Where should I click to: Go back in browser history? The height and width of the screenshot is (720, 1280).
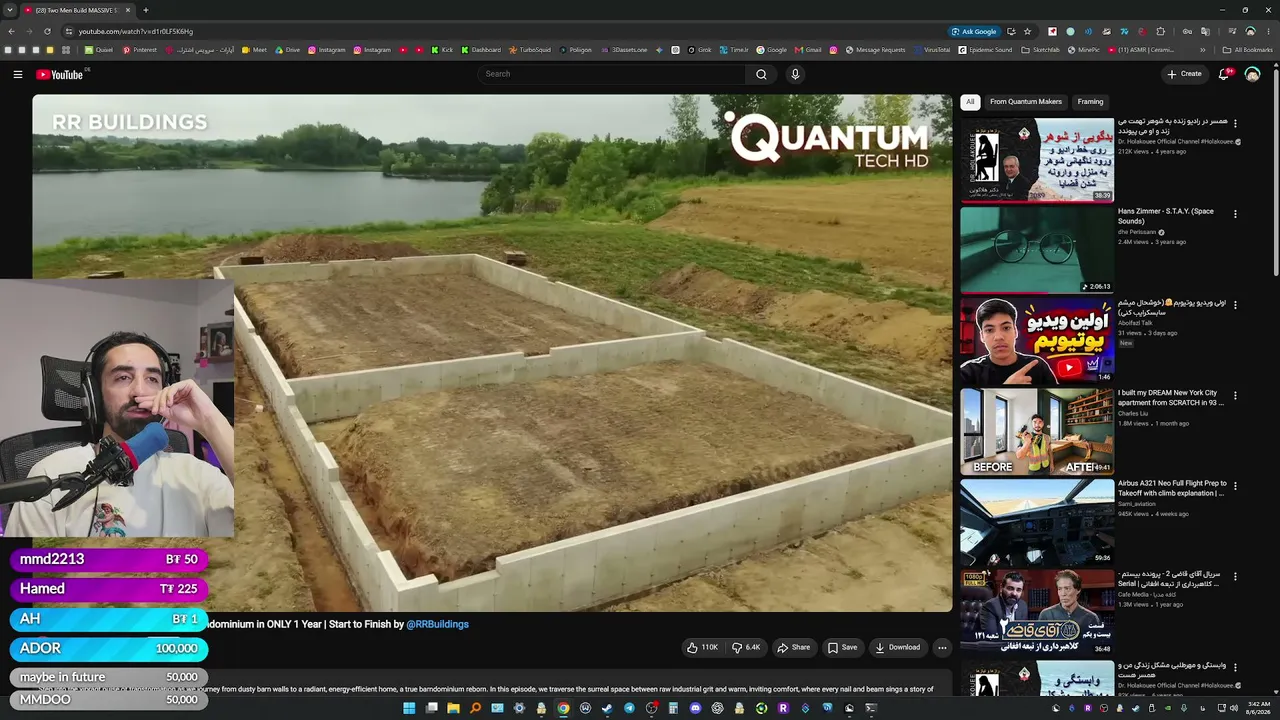click(x=11, y=31)
